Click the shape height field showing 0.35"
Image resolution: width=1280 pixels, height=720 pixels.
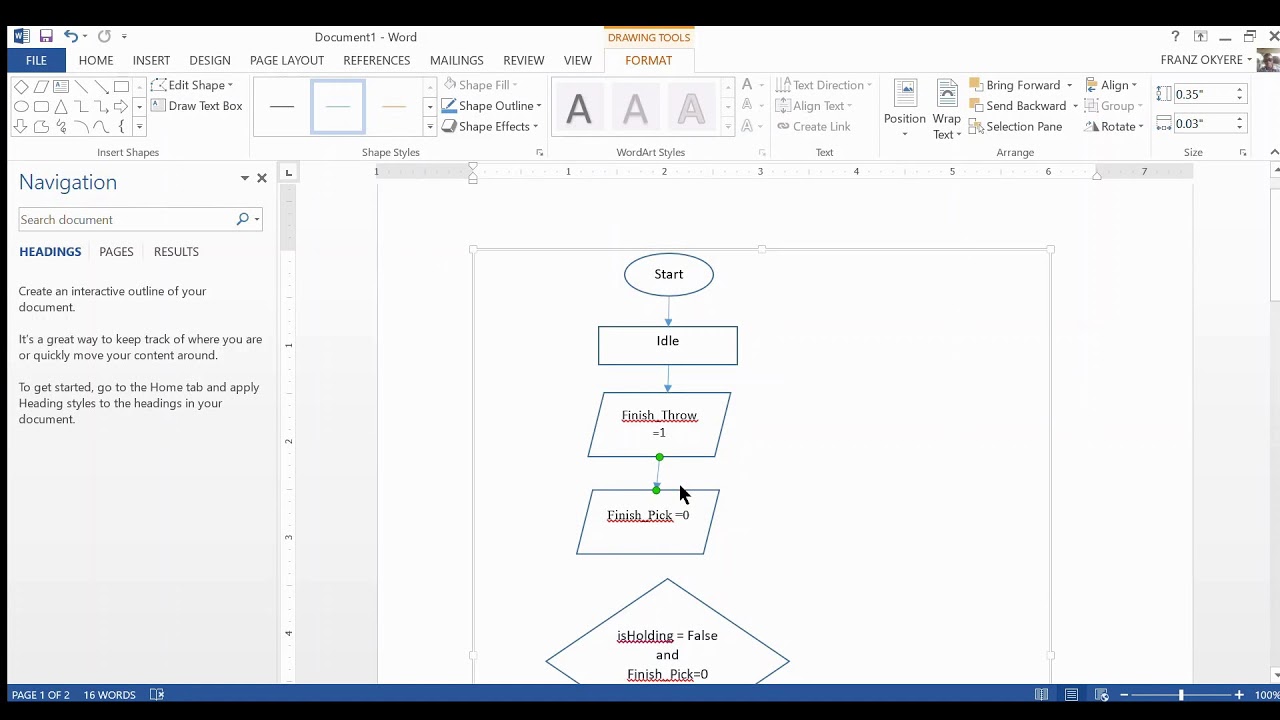tap(1203, 94)
